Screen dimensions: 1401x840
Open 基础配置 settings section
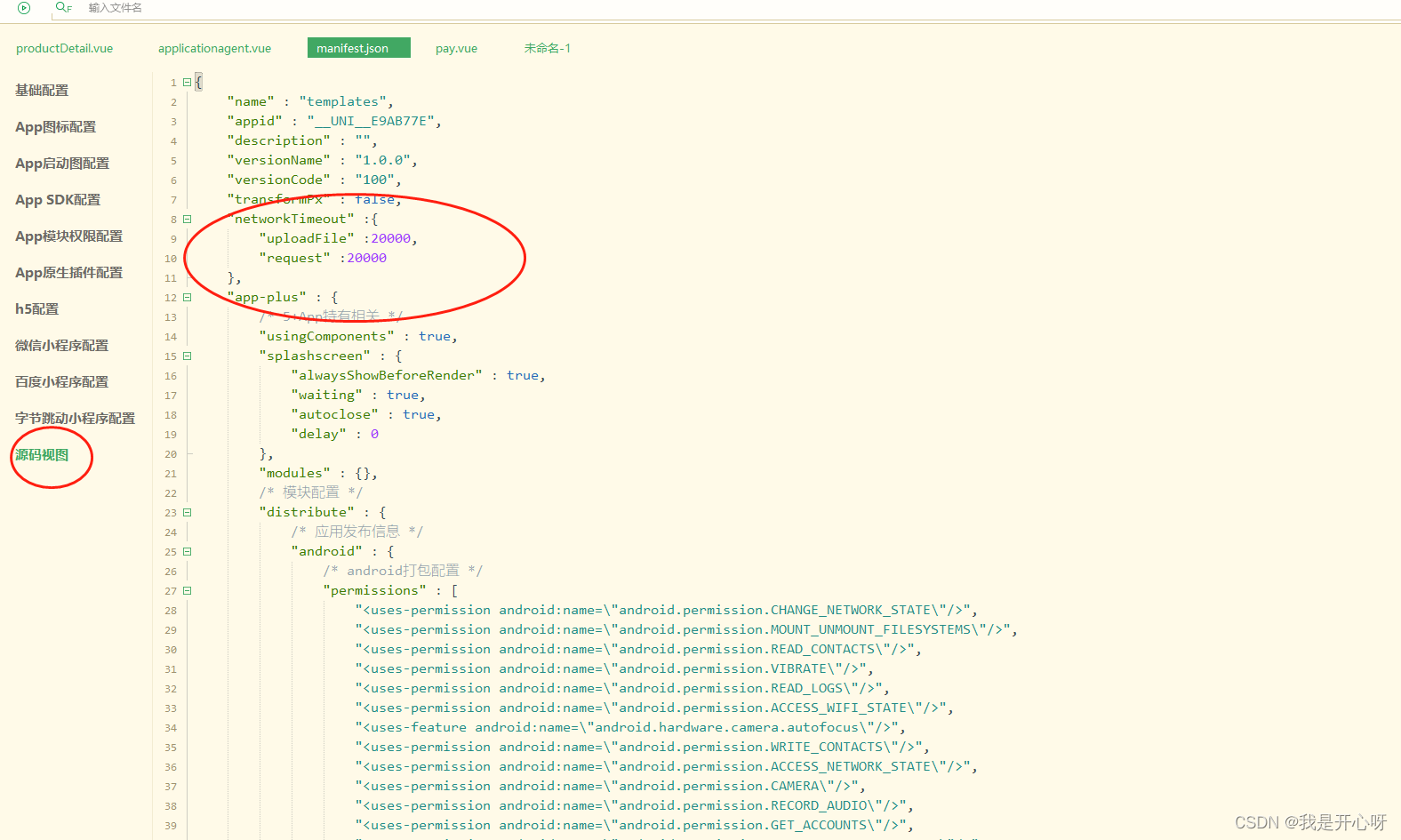coord(42,90)
